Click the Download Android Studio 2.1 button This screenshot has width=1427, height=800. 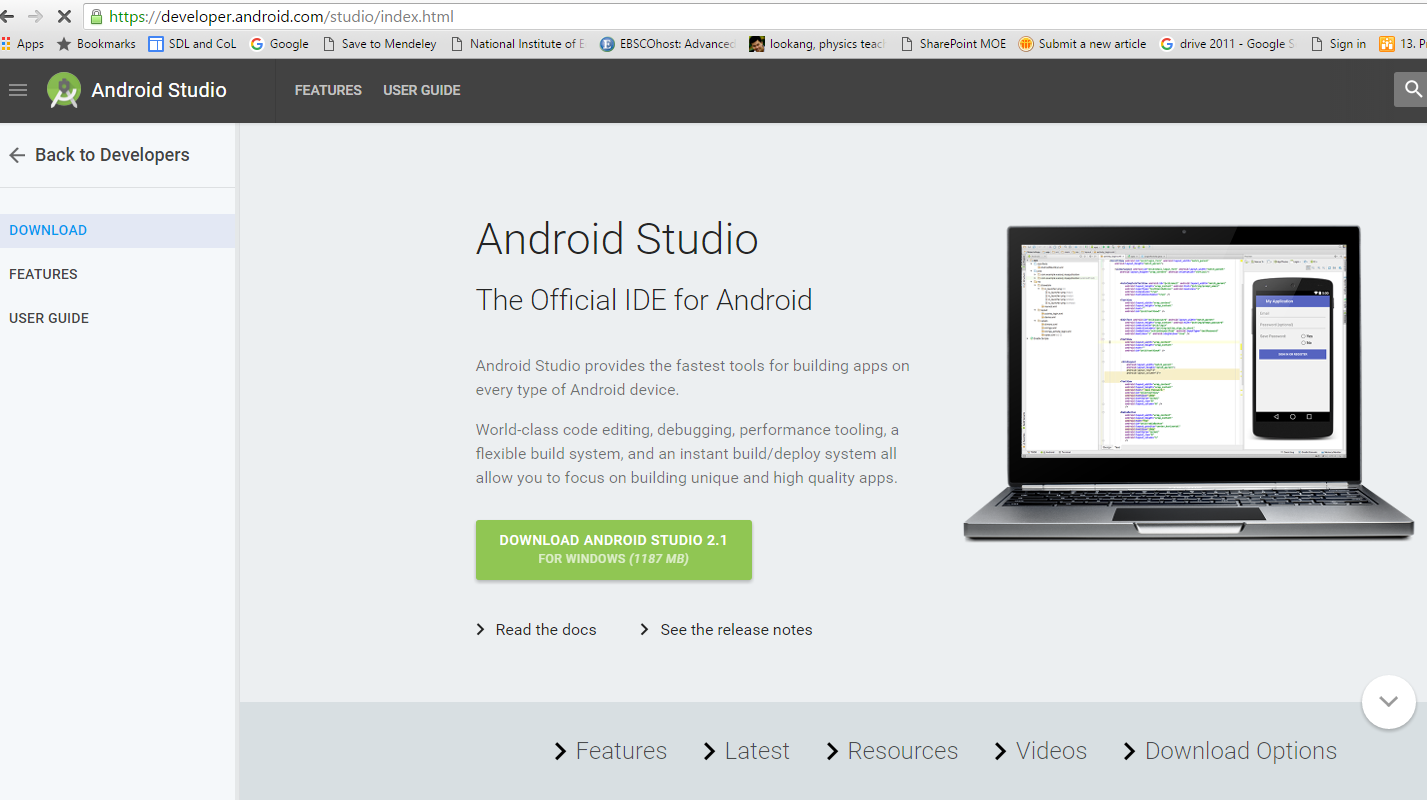(614, 549)
